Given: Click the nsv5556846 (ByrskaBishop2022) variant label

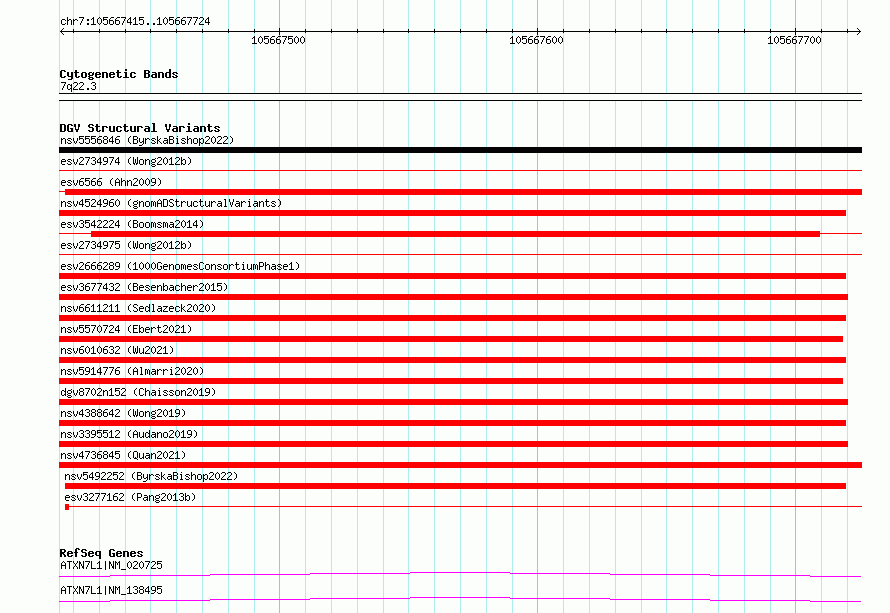Looking at the screenshot, I should [x=147, y=140].
